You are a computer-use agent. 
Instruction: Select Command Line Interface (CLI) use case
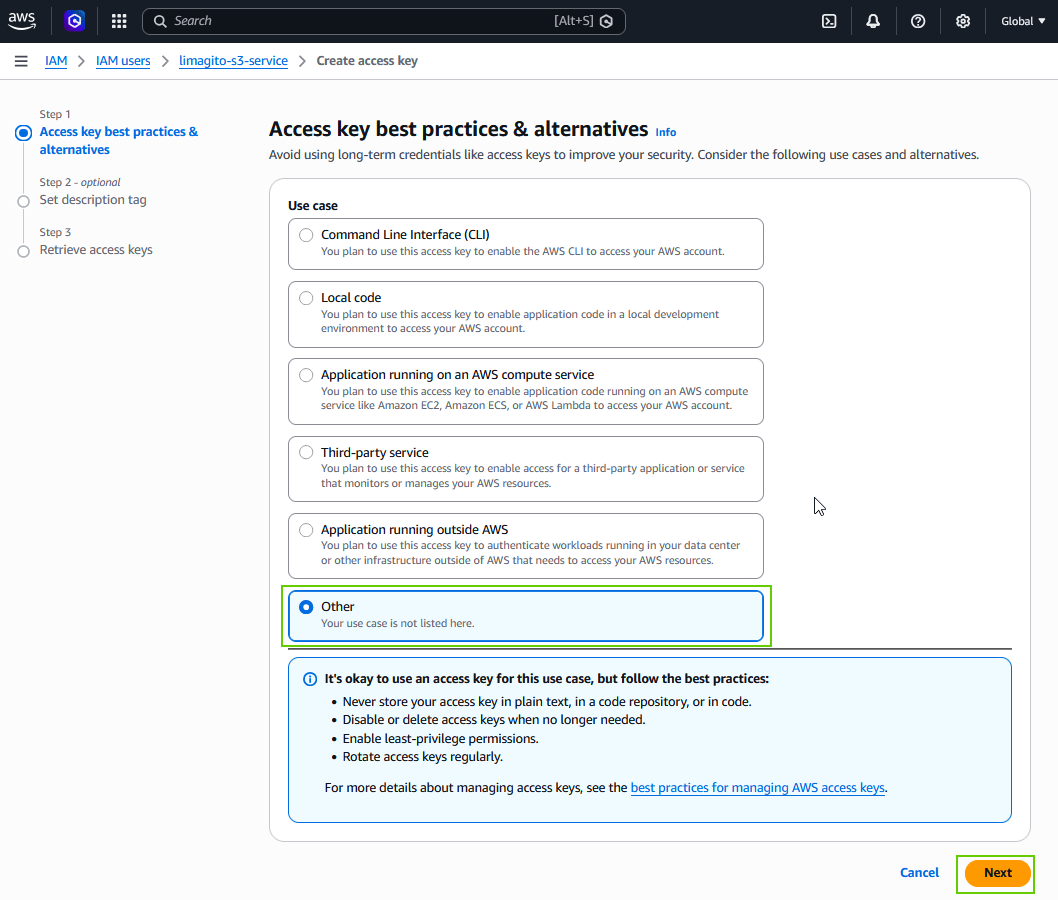pyautogui.click(x=526, y=244)
